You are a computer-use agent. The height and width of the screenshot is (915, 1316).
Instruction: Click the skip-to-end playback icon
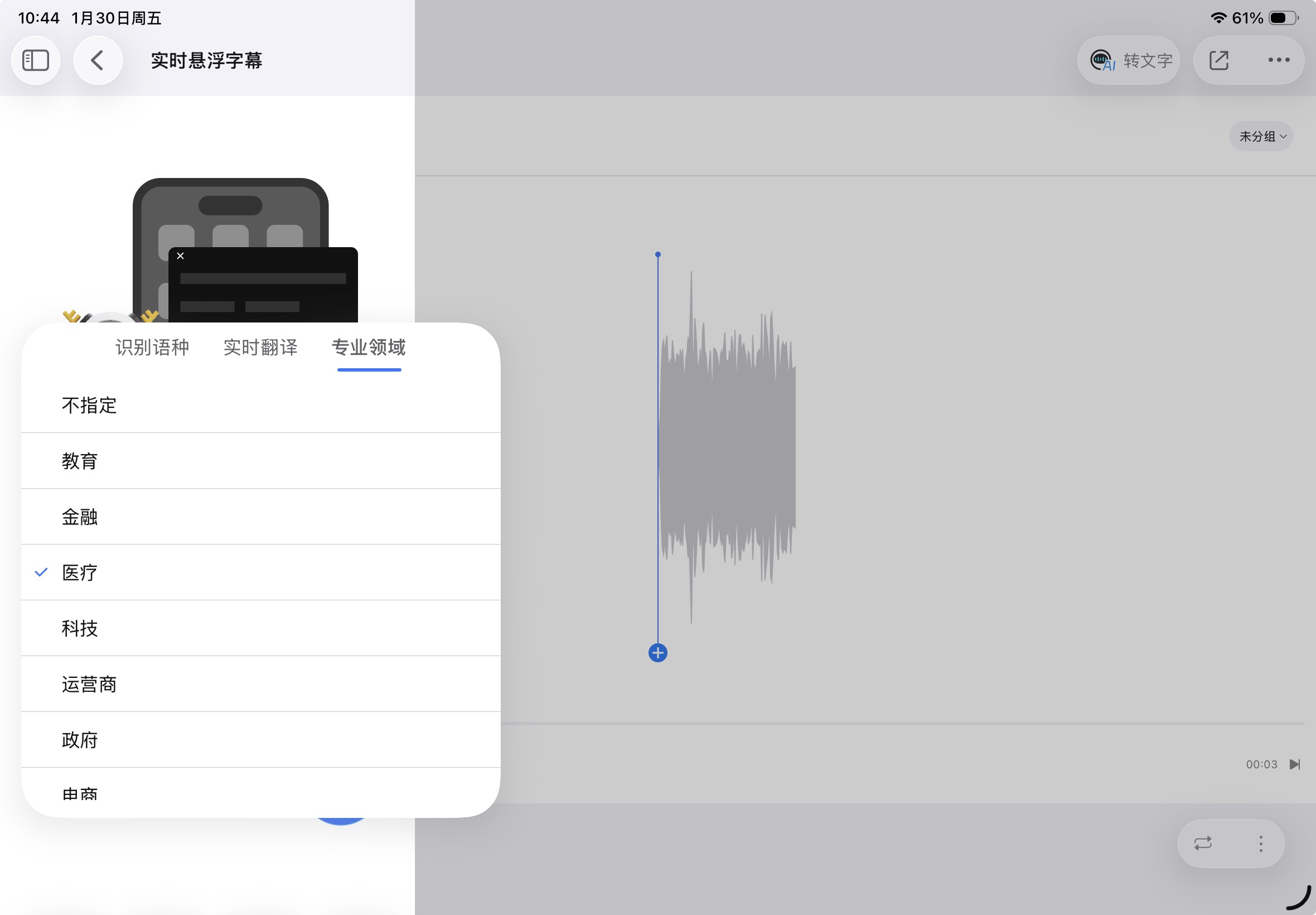click(x=1294, y=764)
